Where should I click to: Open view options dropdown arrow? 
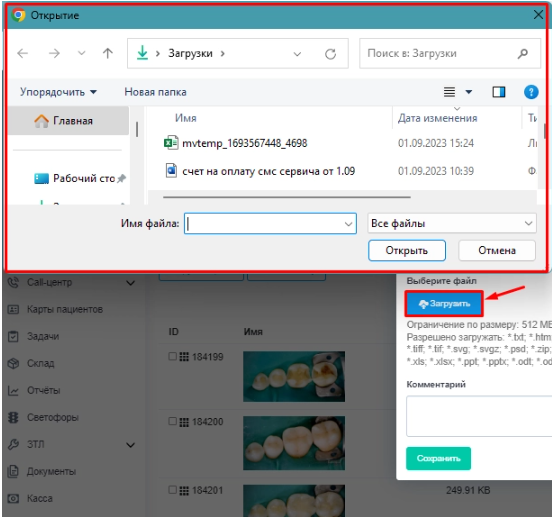click(x=469, y=92)
